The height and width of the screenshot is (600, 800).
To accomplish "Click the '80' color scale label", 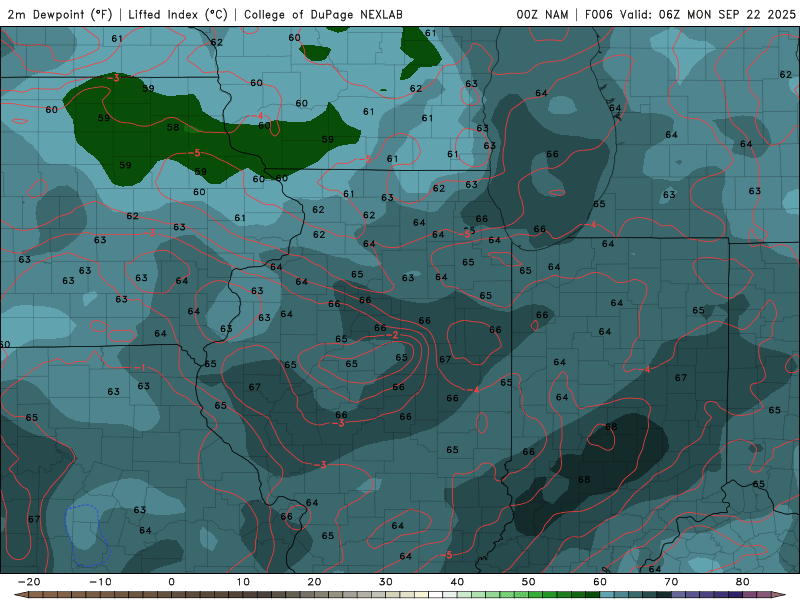I will tap(743, 582).
